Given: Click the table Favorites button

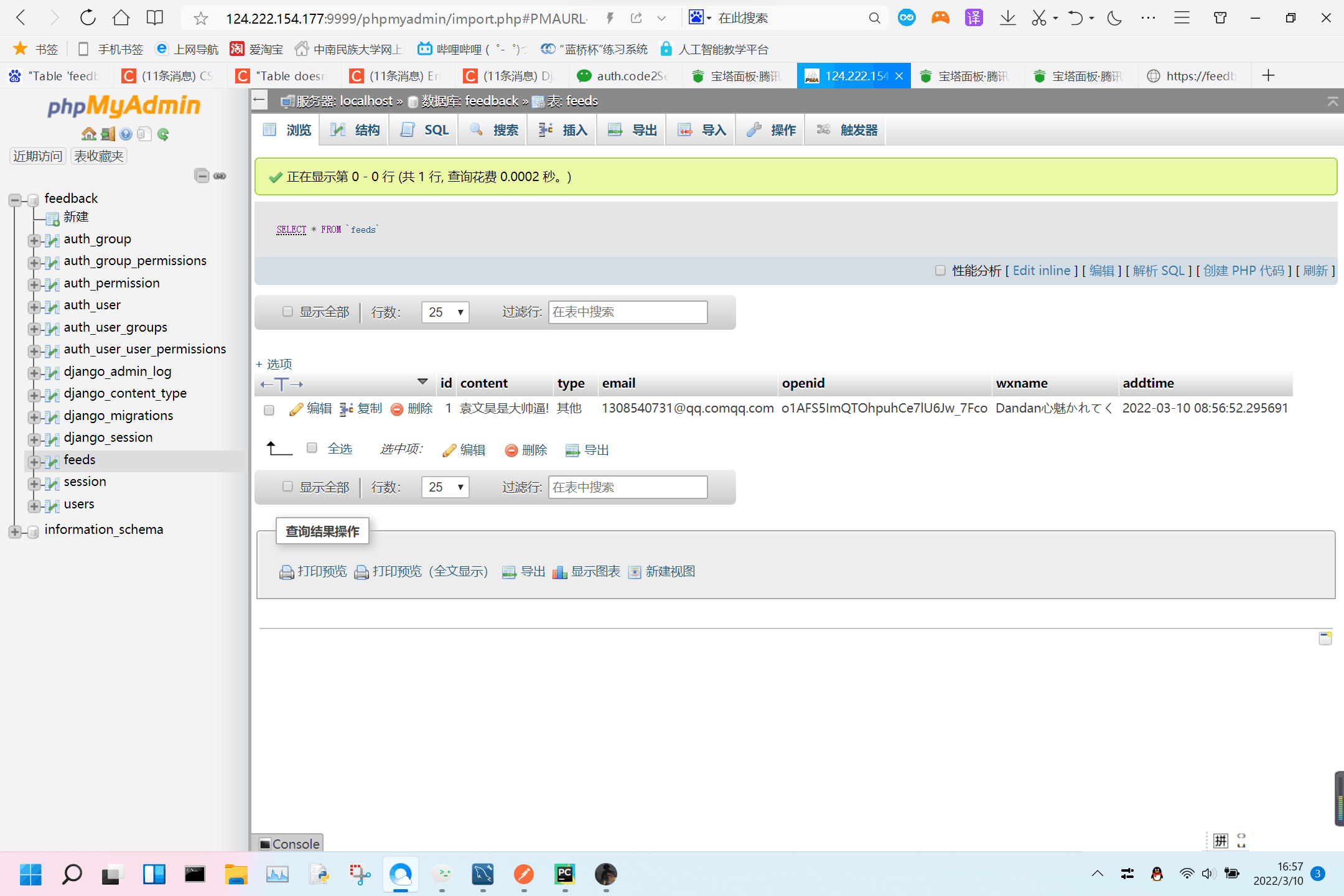Looking at the screenshot, I should click(99, 156).
